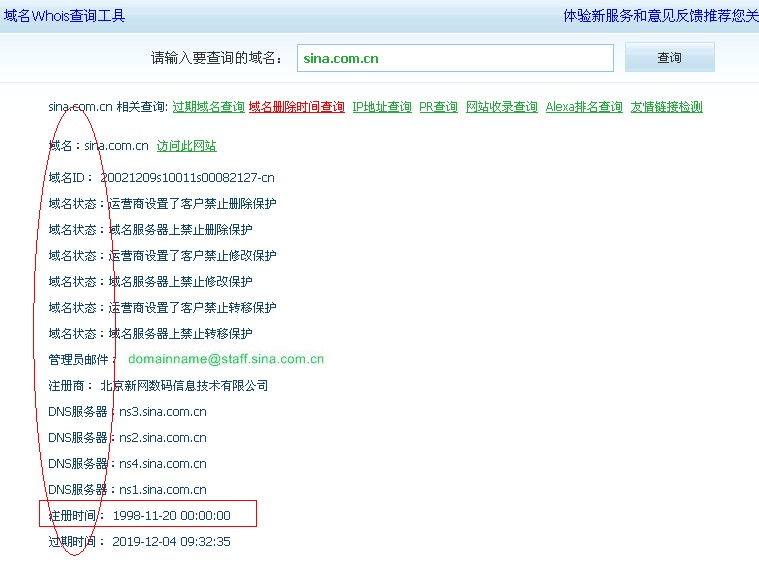Screen dimensions: 759x563
Task: Select DNS server ns4.sina.com.cn
Action: point(163,464)
